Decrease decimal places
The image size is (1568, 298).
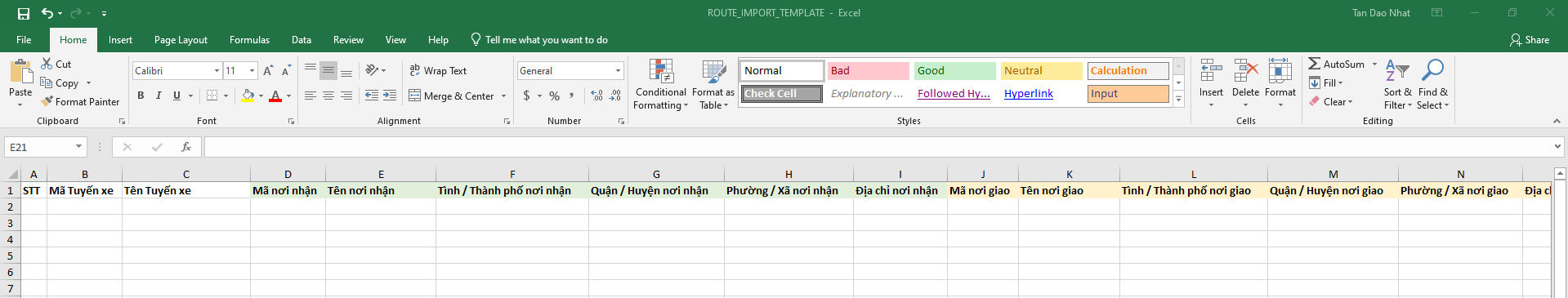[615, 96]
